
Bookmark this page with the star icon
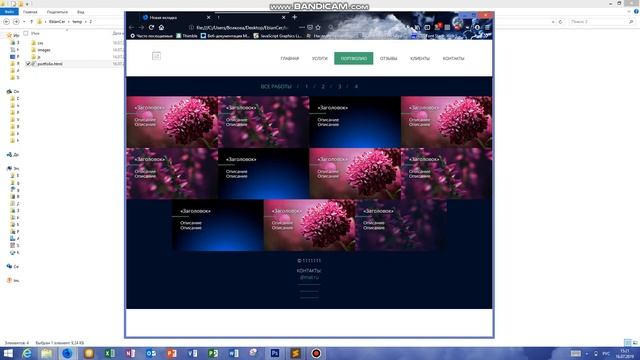coord(318,27)
